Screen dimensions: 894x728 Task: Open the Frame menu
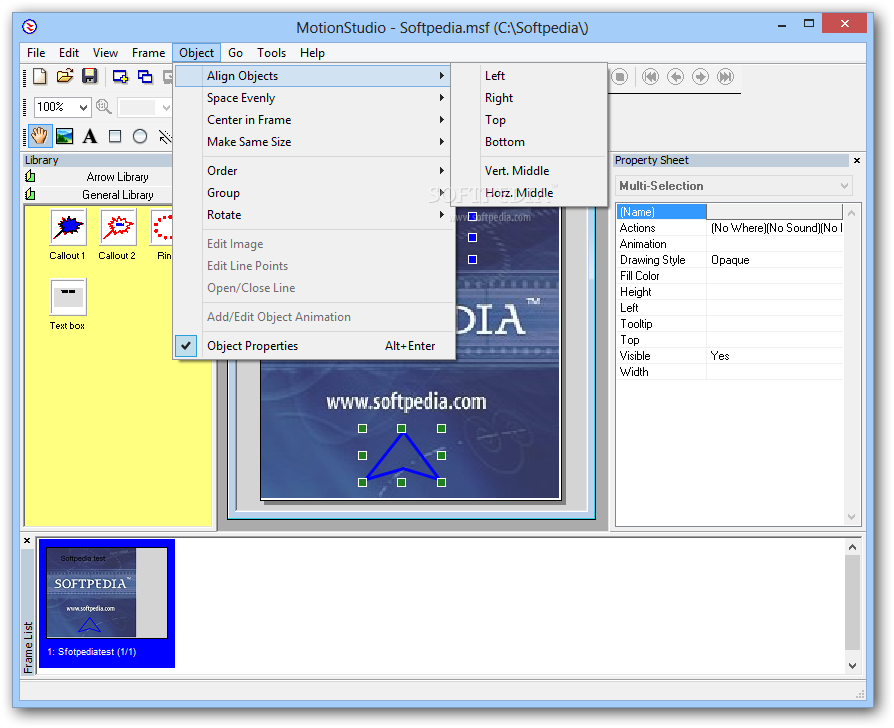[x=148, y=53]
